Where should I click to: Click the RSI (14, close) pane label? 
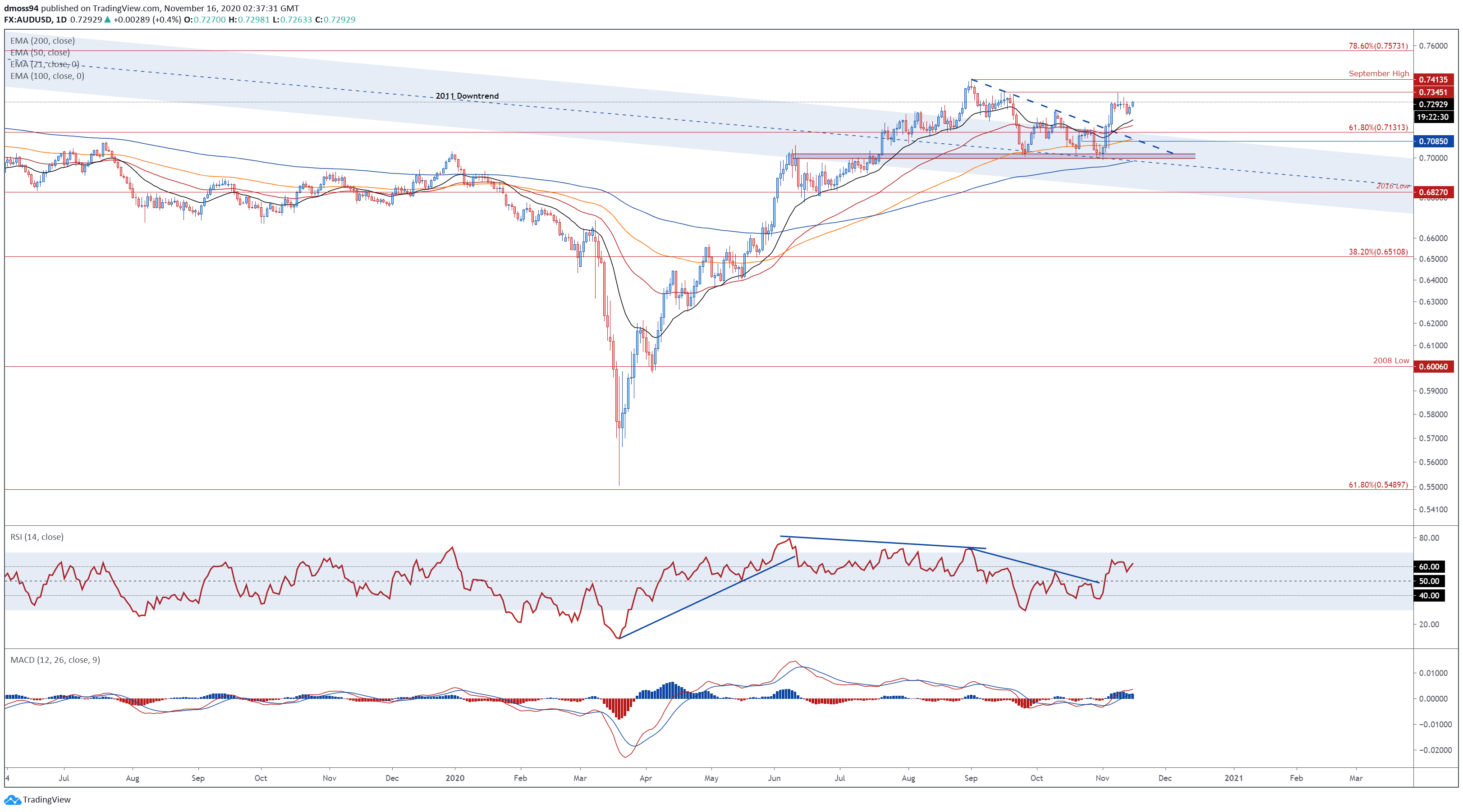(x=37, y=537)
